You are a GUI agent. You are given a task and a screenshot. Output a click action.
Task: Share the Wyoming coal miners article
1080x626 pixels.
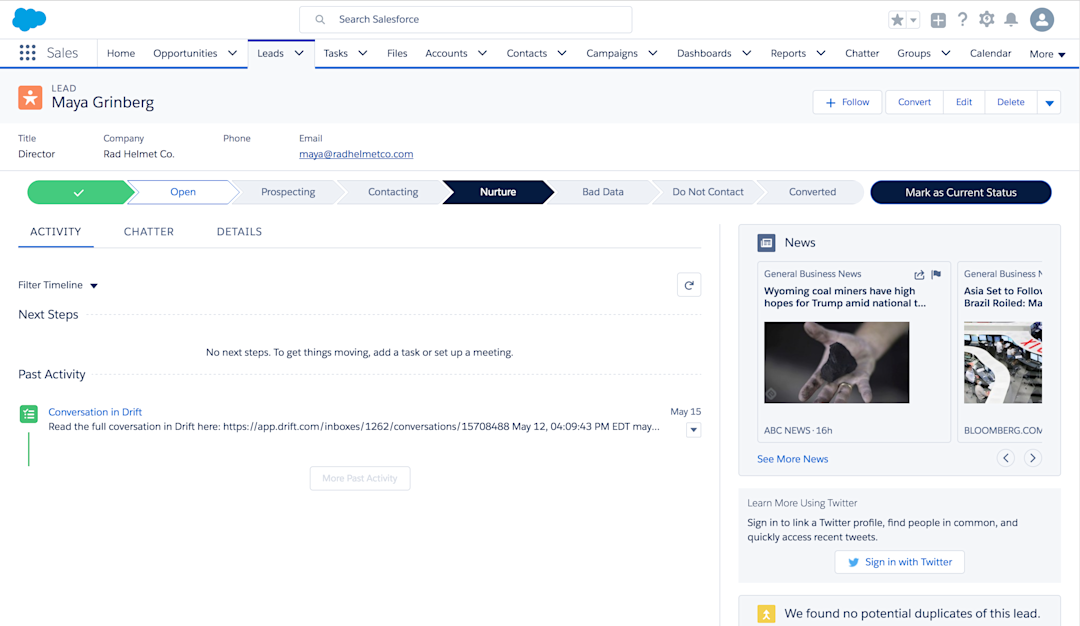(x=919, y=274)
